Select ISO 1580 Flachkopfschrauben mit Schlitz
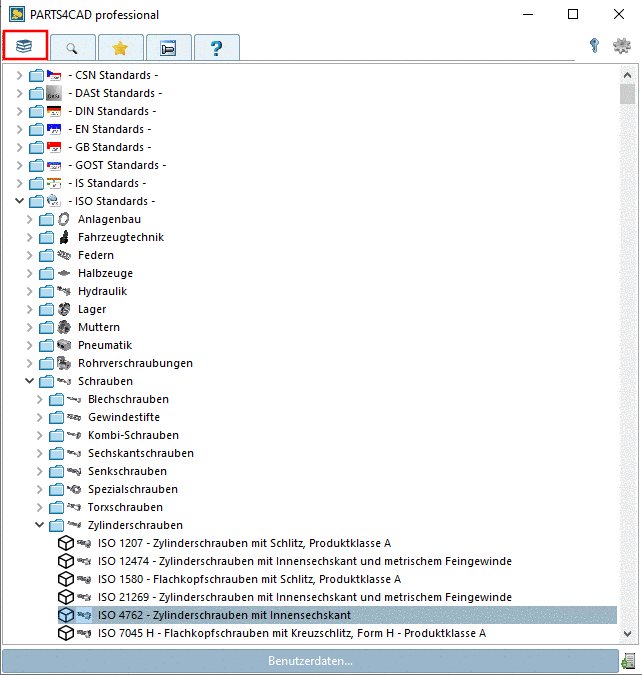This screenshot has height=676, width=642. [x=249, y=579]
